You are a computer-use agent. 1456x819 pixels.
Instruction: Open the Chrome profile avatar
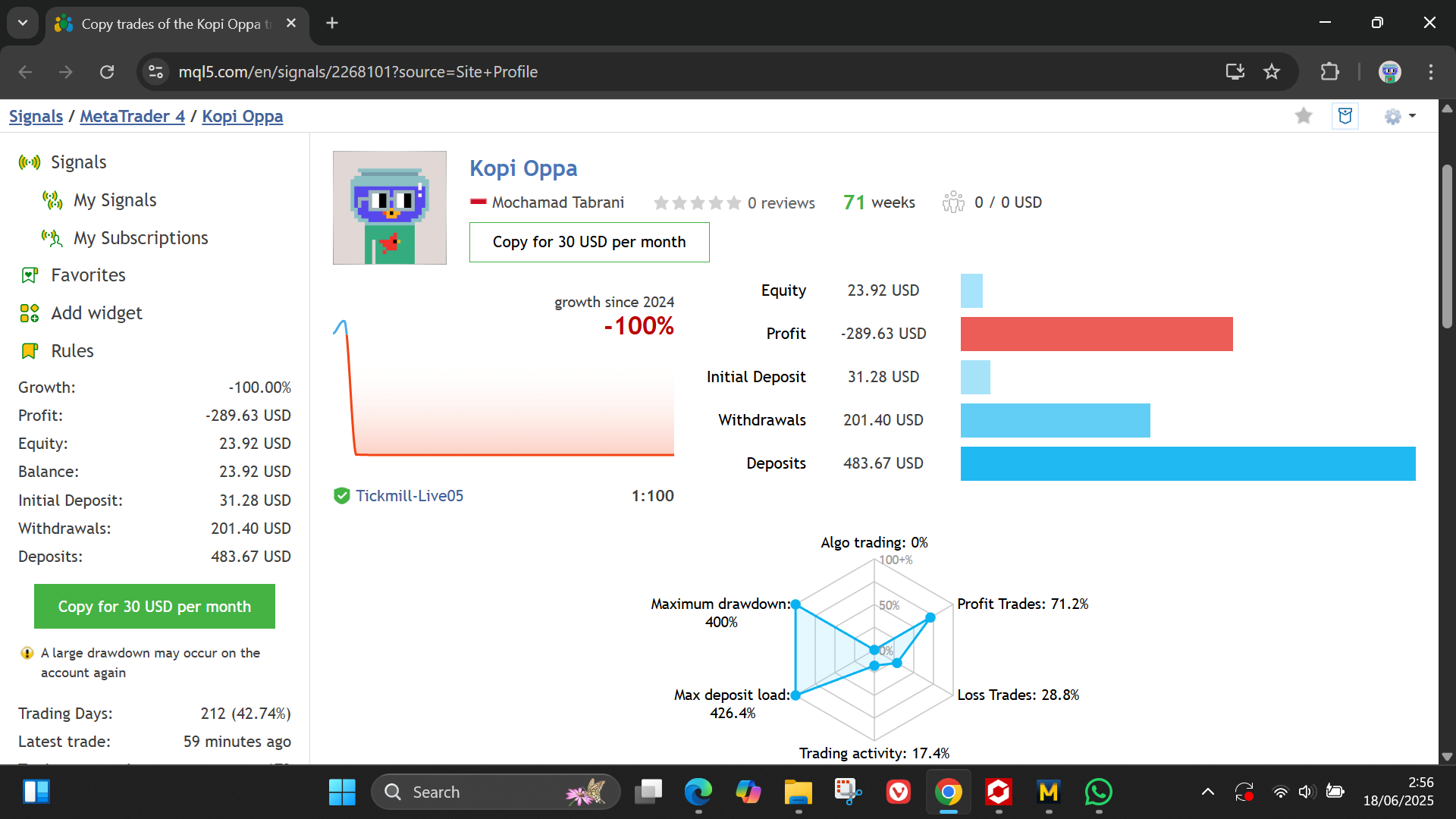point(1390,72)
